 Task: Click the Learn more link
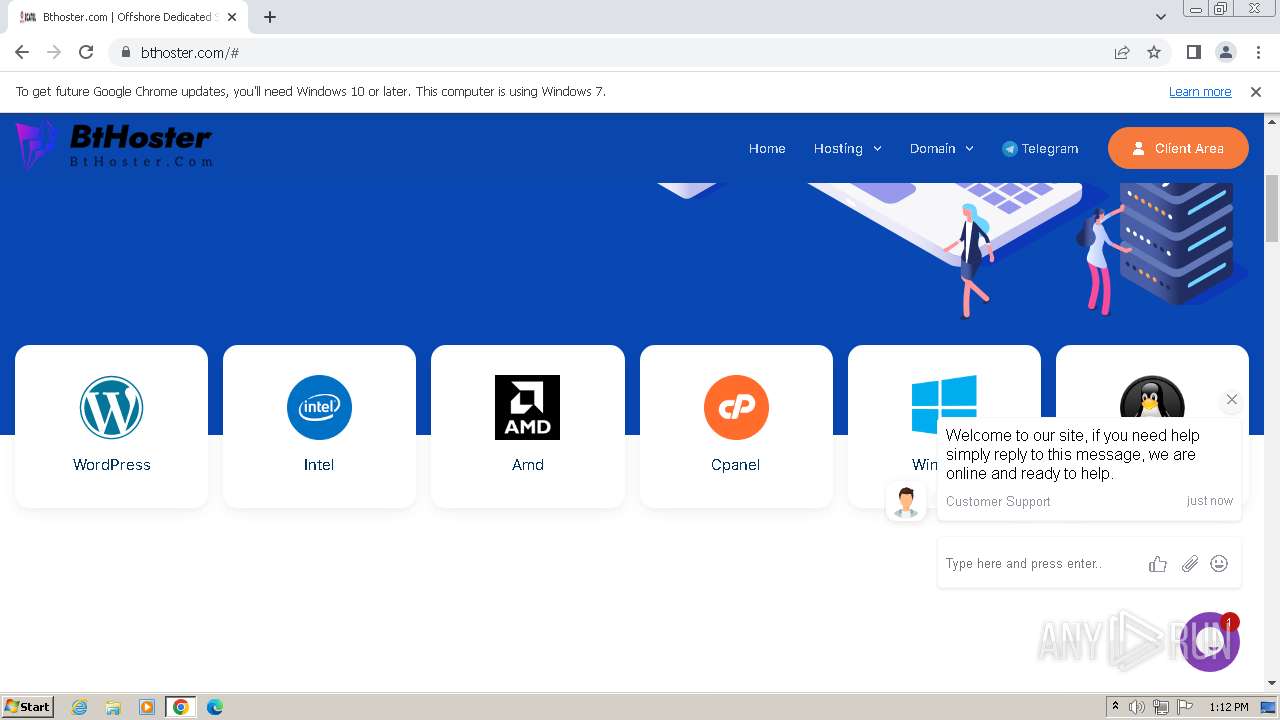pos(1200,91)
